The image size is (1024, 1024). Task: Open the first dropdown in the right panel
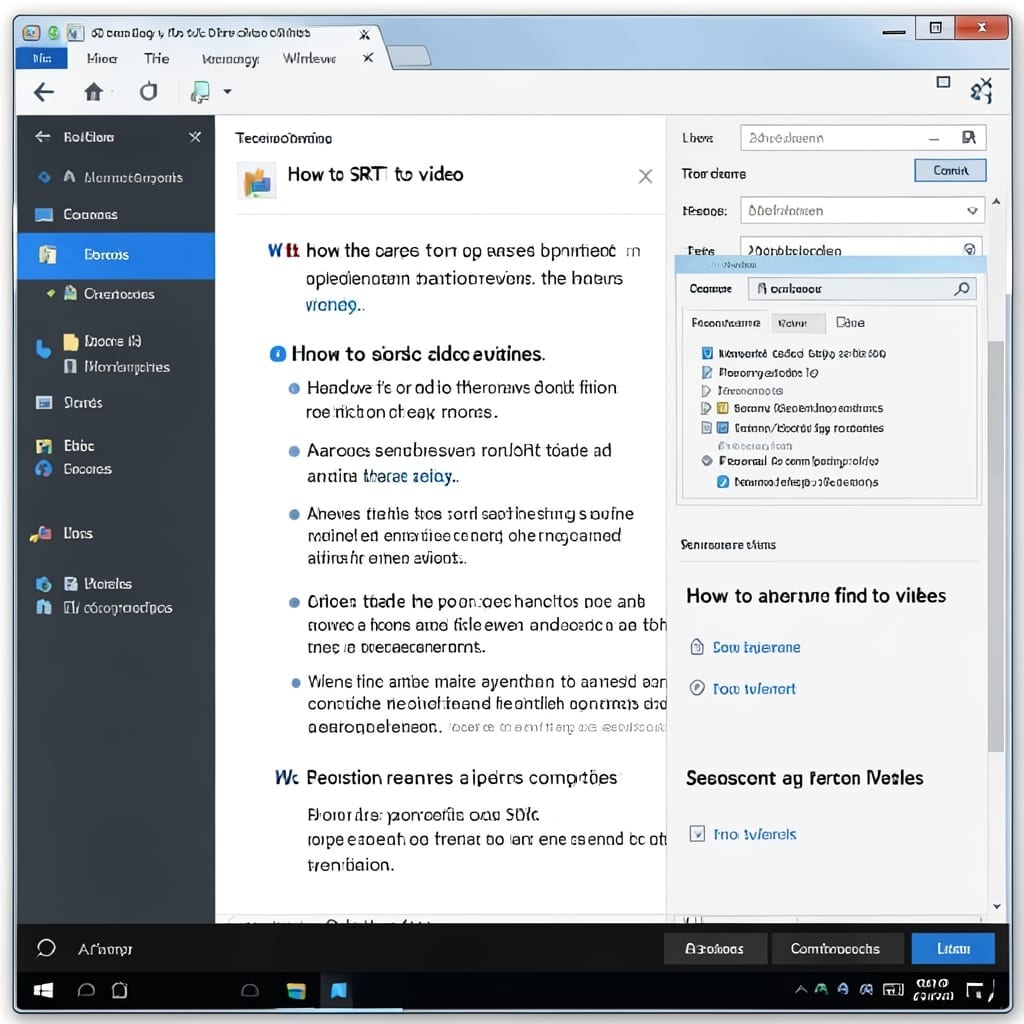click(862, 211)
